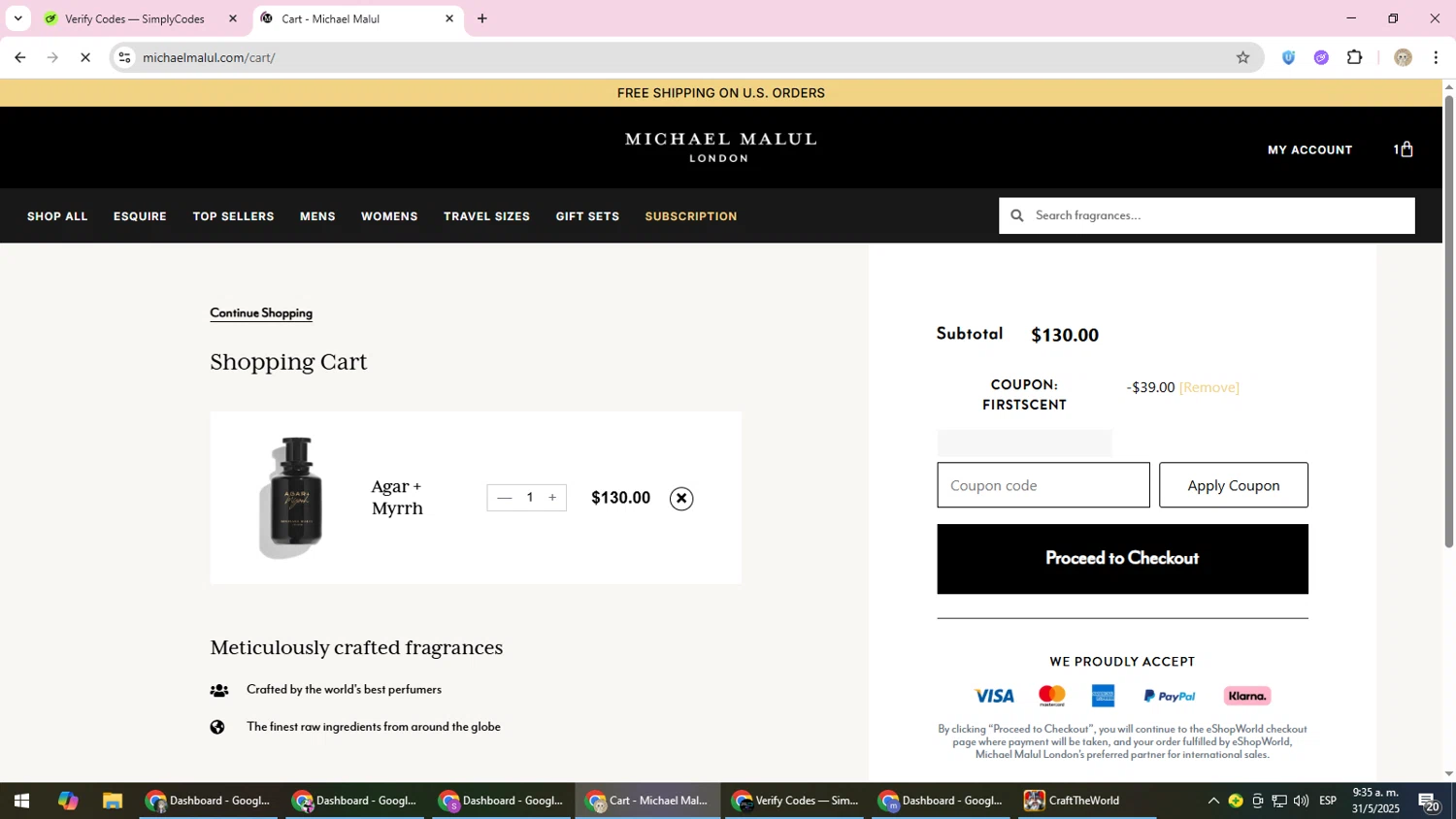Open the SUBSCRIPTION page
The image size is (1456, 819).
tap(691, 216)
